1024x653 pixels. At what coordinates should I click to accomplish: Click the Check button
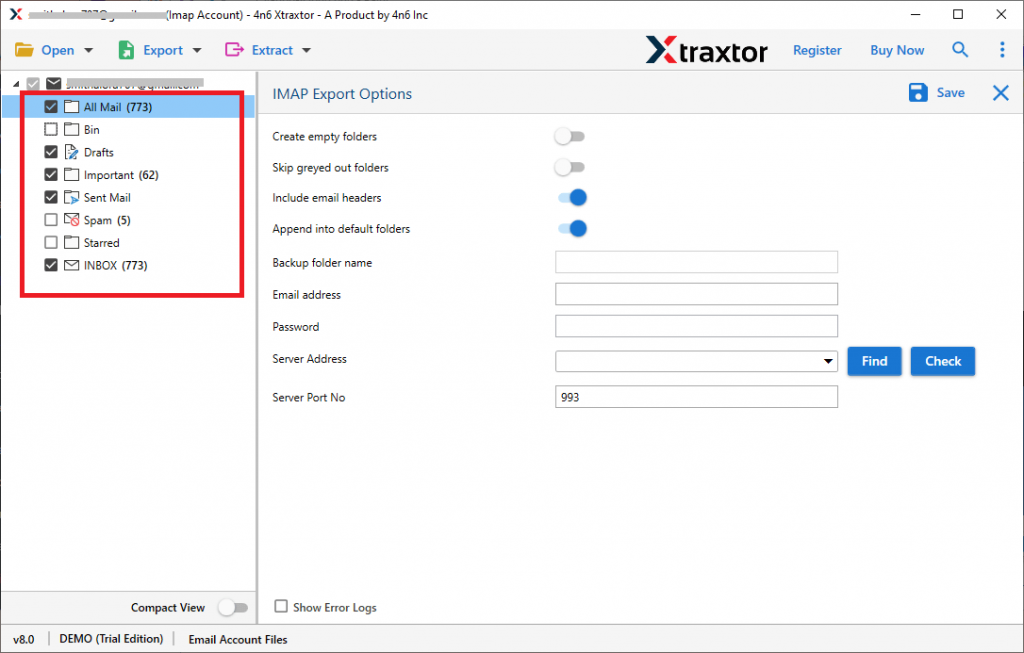pyautogui.click(x=942, y=361)
